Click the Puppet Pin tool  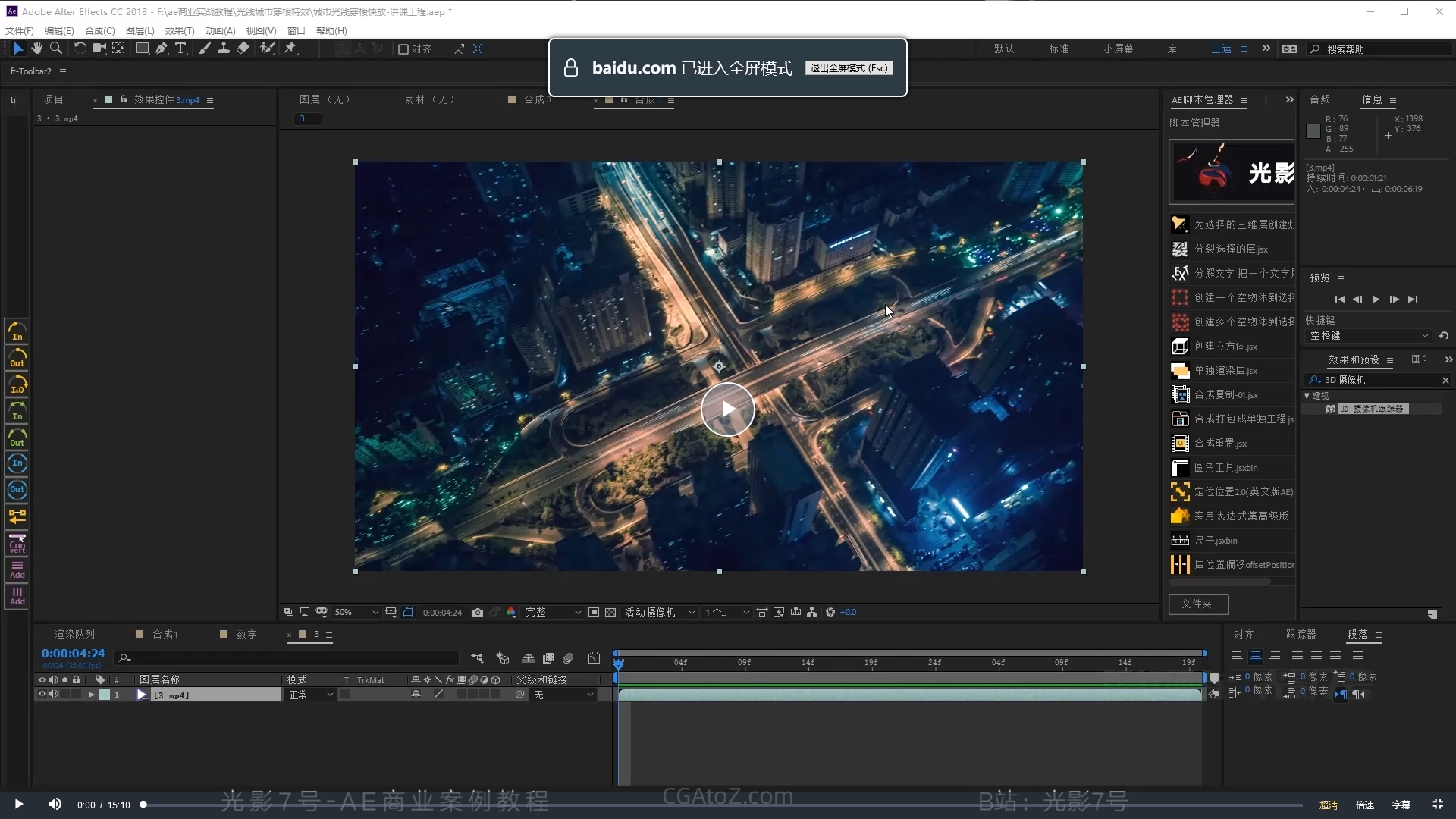pos(290,49)
